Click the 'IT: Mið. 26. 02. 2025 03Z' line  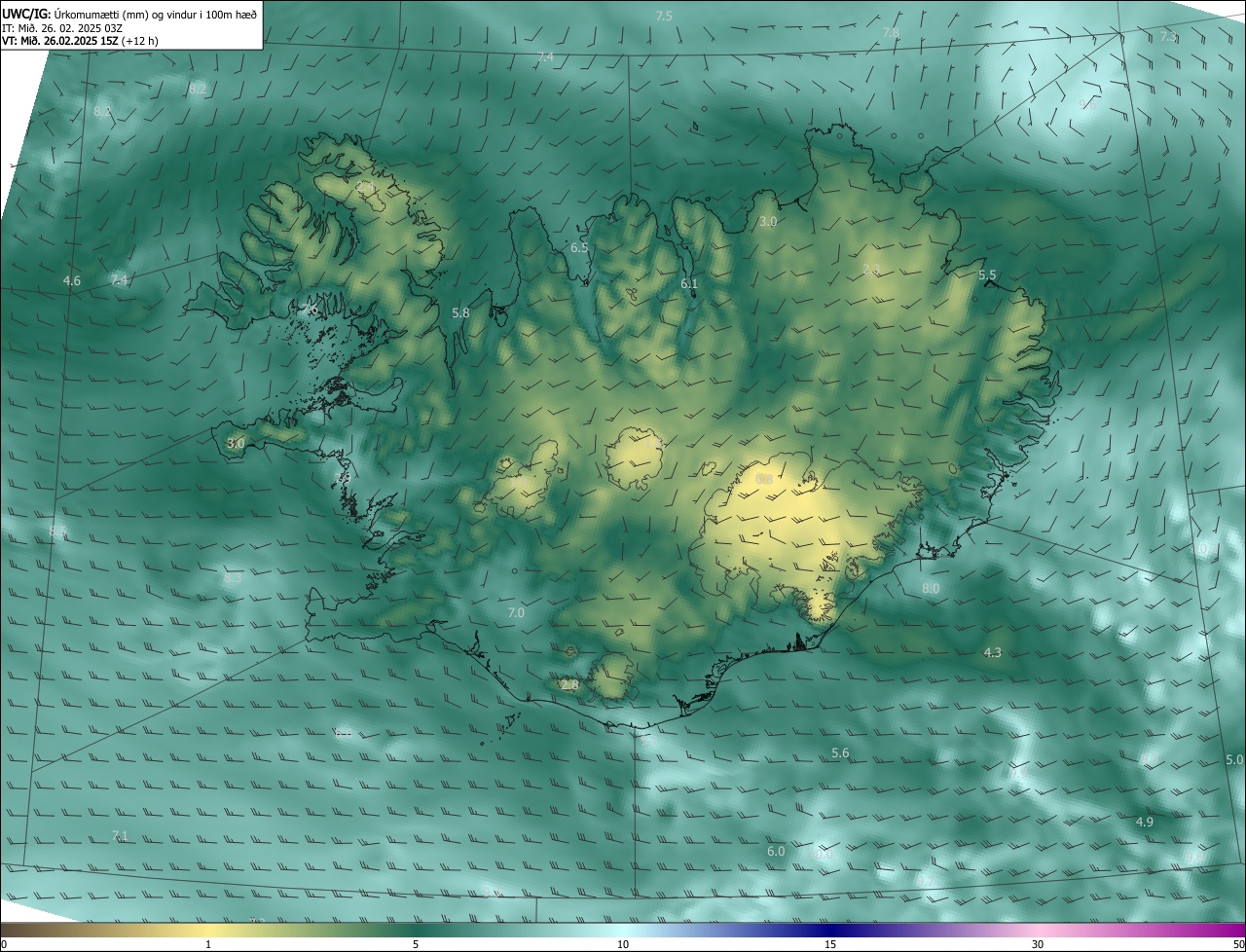pyautogui.click(x=62, y=28)
